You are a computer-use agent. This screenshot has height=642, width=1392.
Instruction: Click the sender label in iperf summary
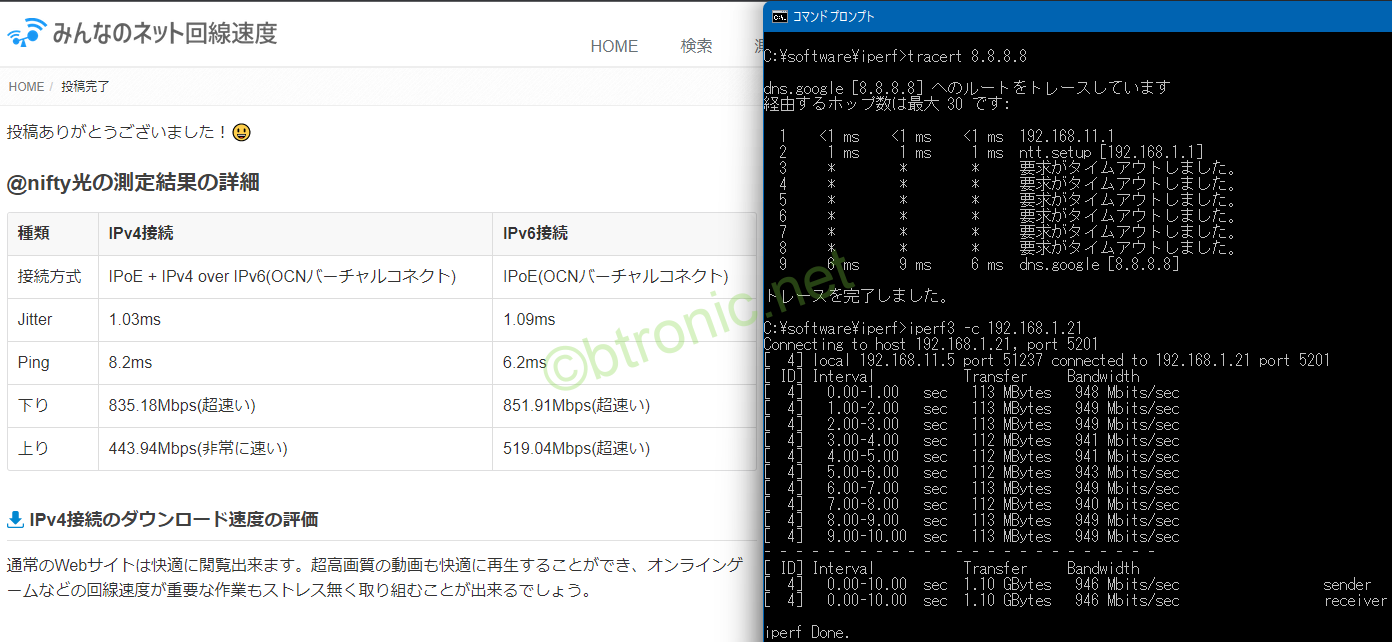click(x=1347, y=584)
